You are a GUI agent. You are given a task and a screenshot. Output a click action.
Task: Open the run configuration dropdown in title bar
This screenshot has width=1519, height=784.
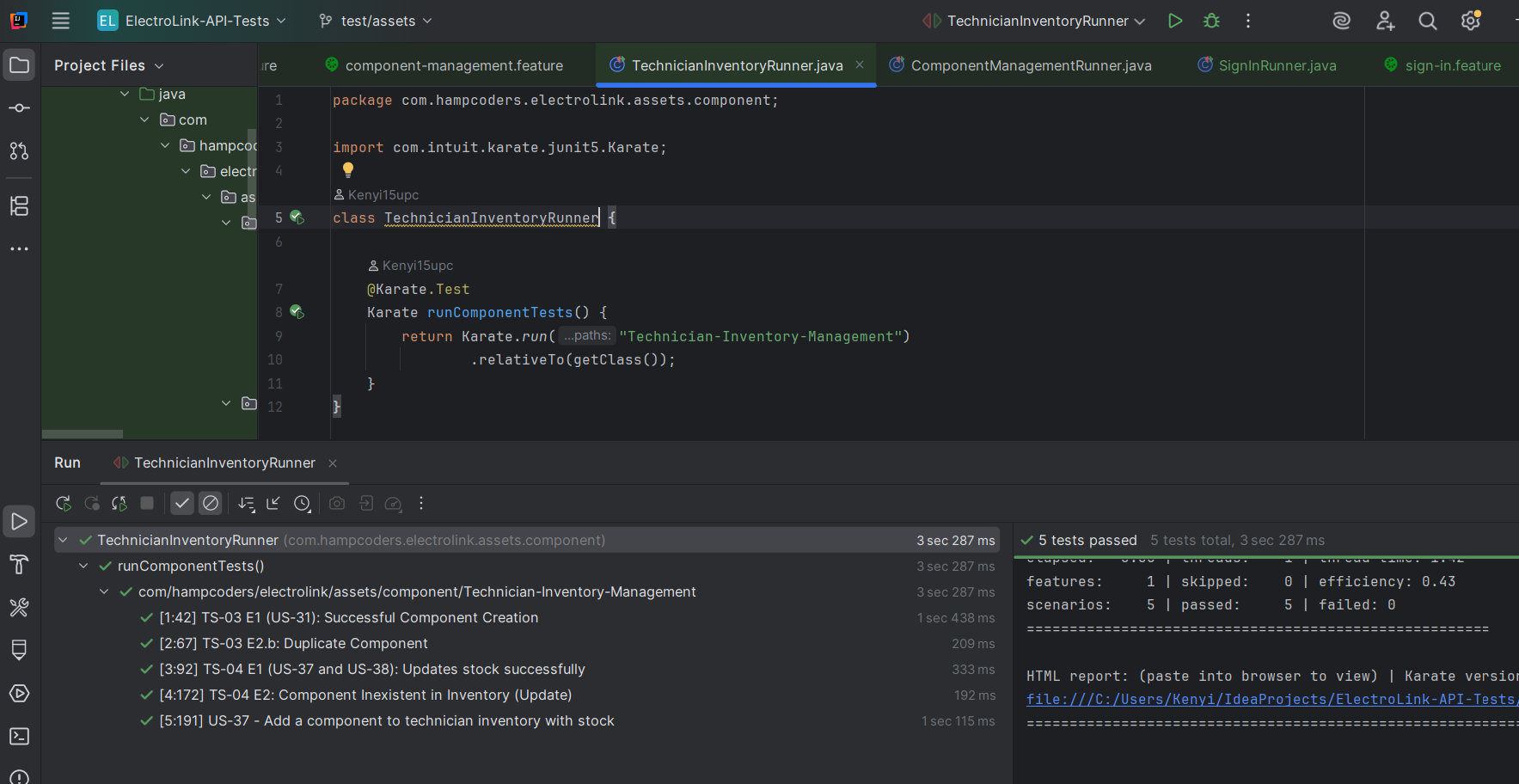click(1034, 21)
